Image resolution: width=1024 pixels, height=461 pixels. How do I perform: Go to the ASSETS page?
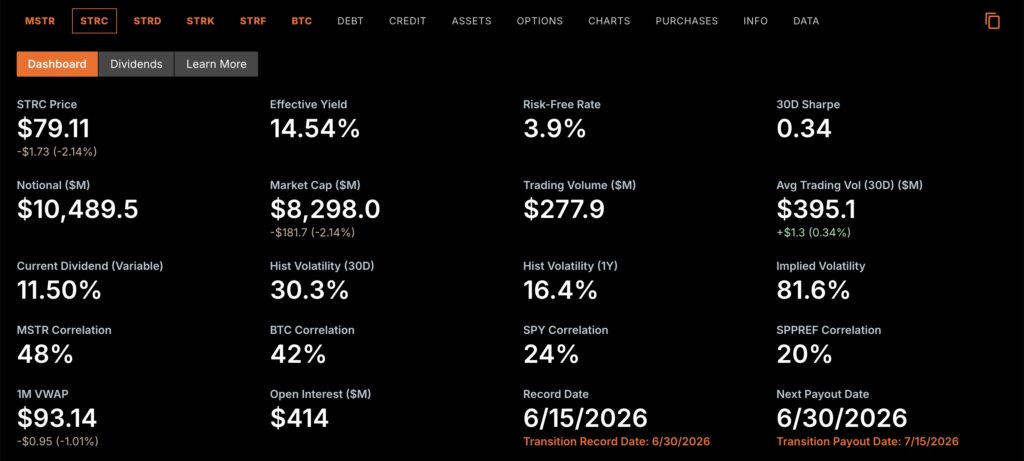[472, 21]
